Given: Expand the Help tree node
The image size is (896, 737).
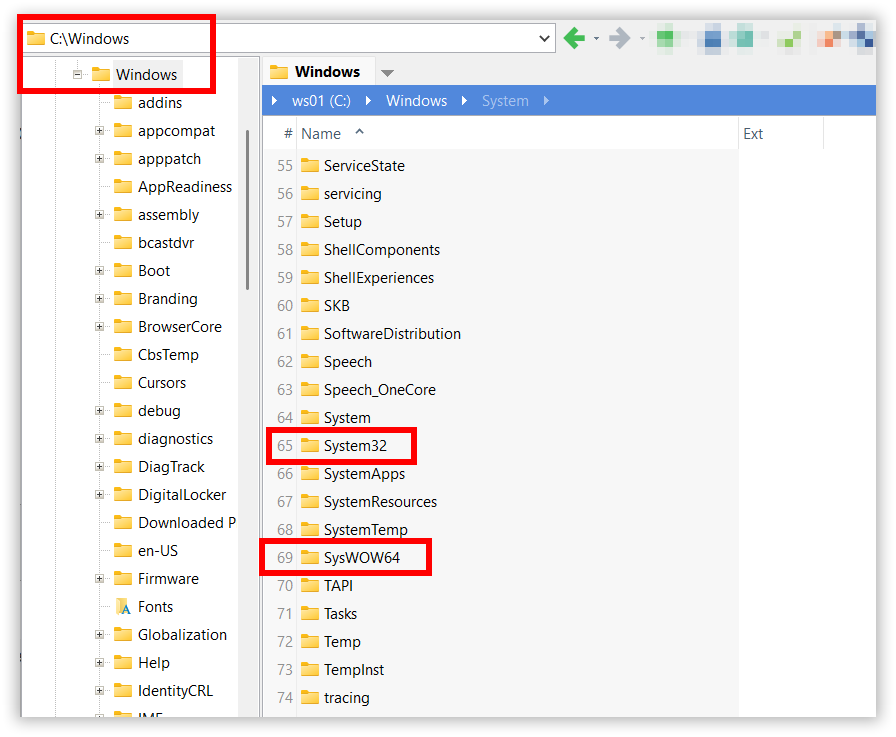Looking at the screenshot, I should coord(99,663).
